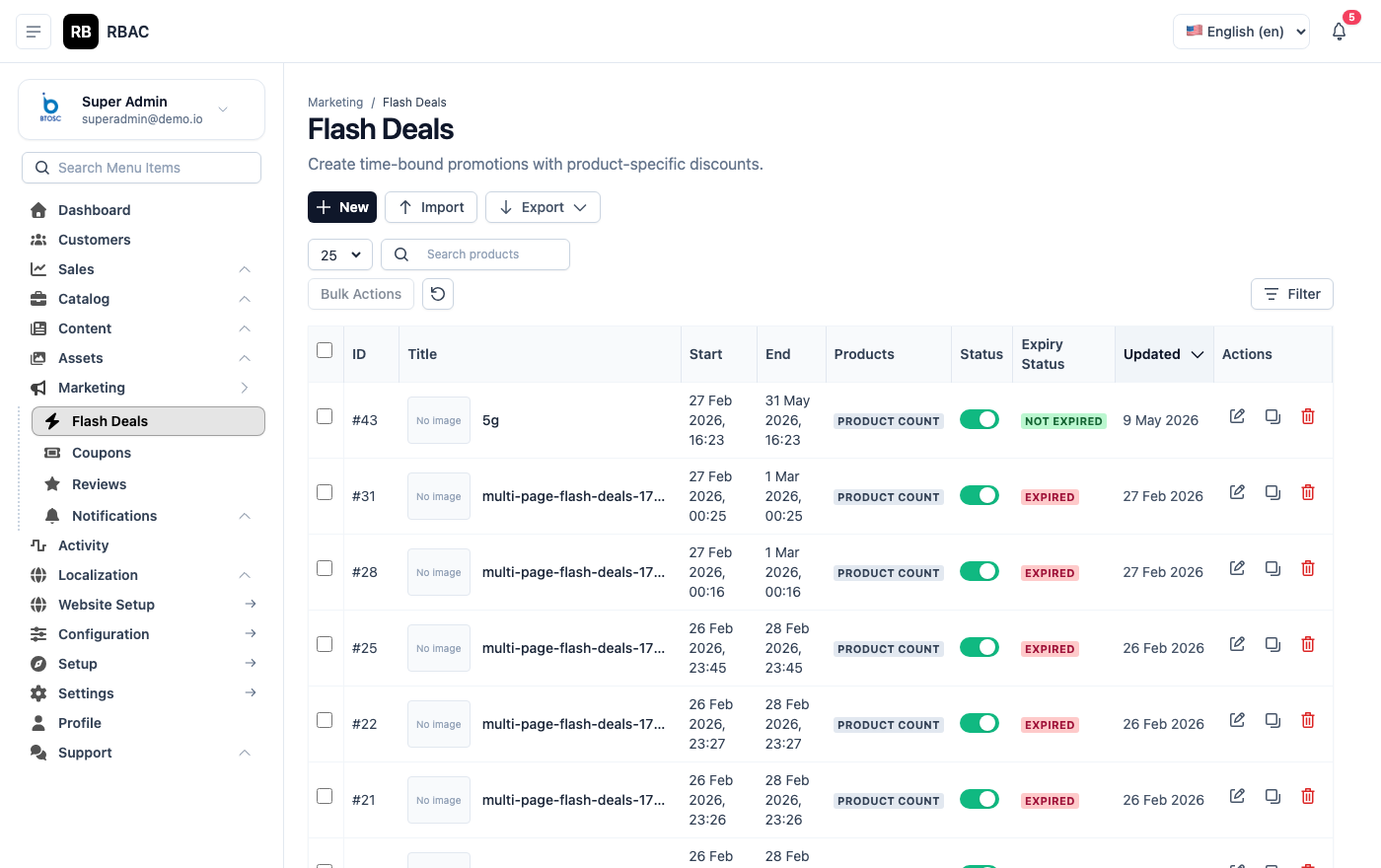Duplicate flash deal #43
The width and height of the screenshot is (1381, 868).
(1272, 416)
